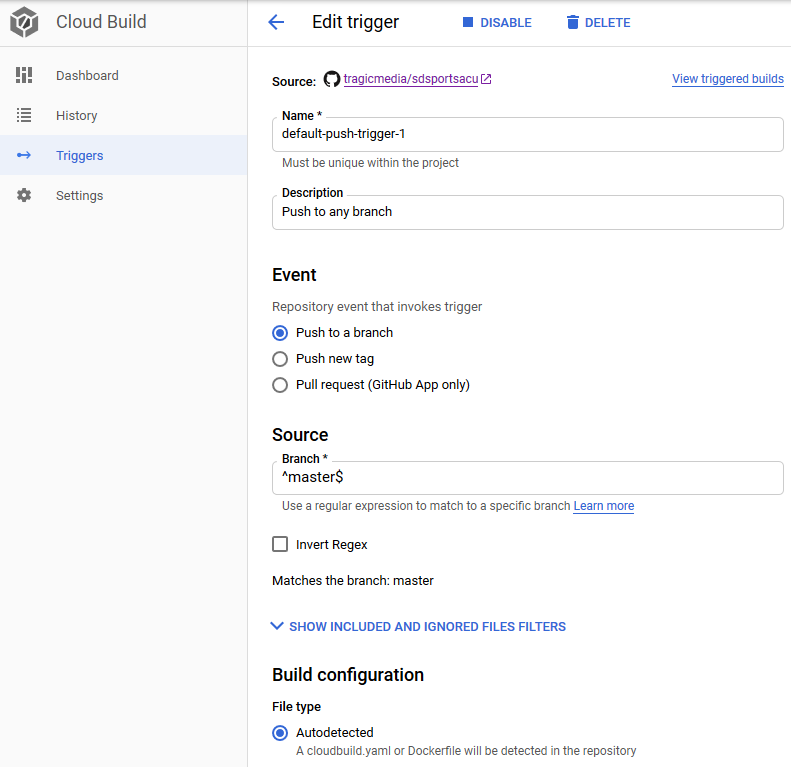
Task: Click the Description input field
Action: point(528,212)
